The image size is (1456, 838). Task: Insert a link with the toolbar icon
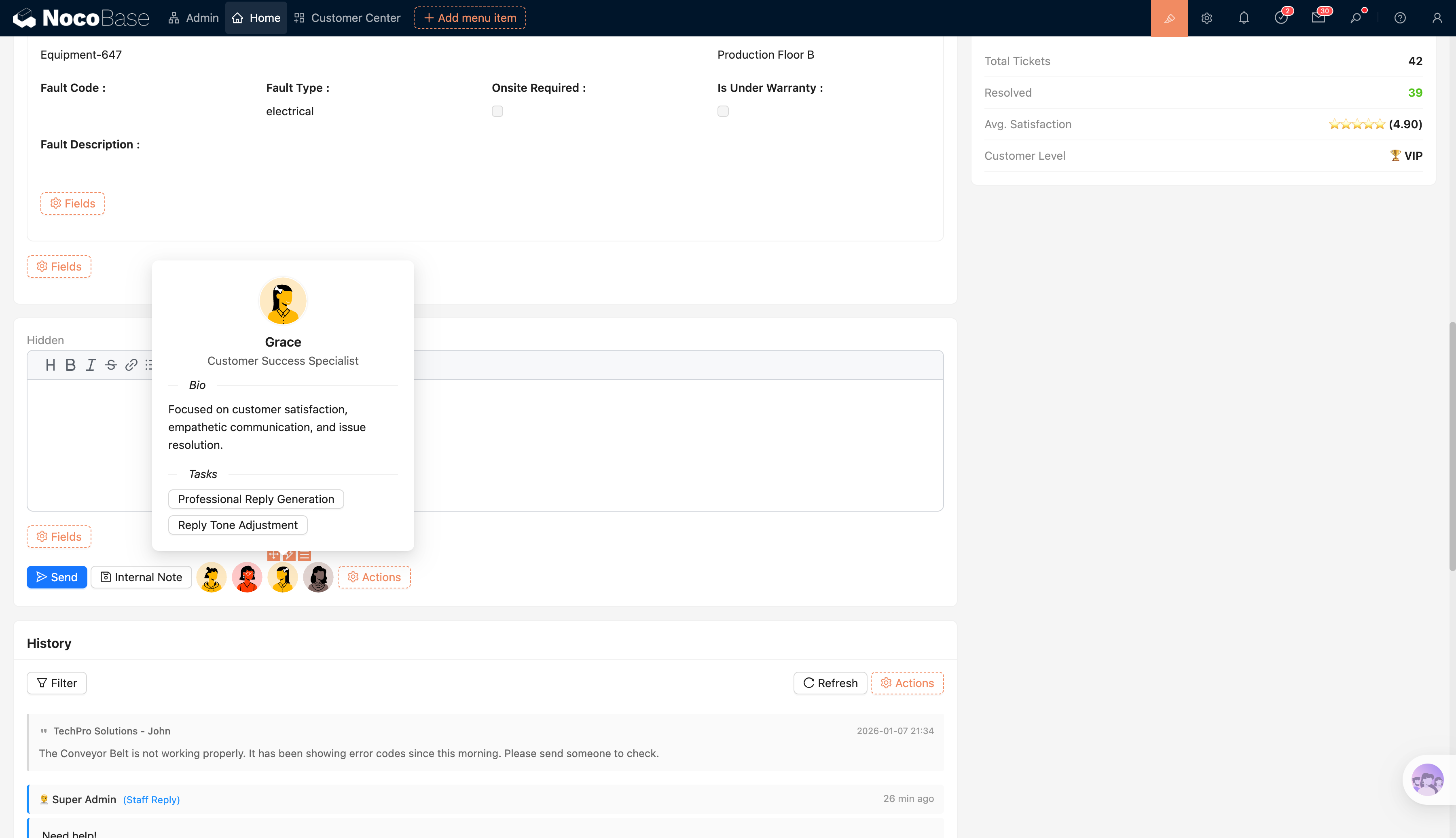(x=131, y=365)
